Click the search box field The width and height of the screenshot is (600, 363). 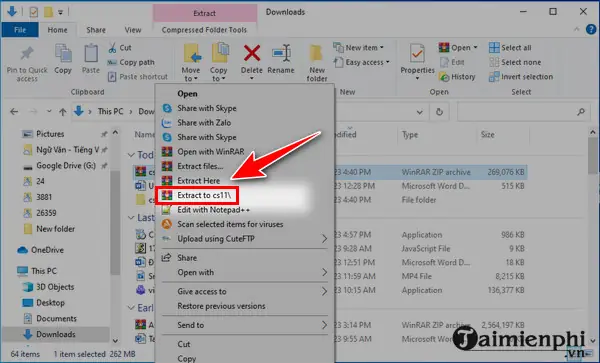(x=522, y=112)
